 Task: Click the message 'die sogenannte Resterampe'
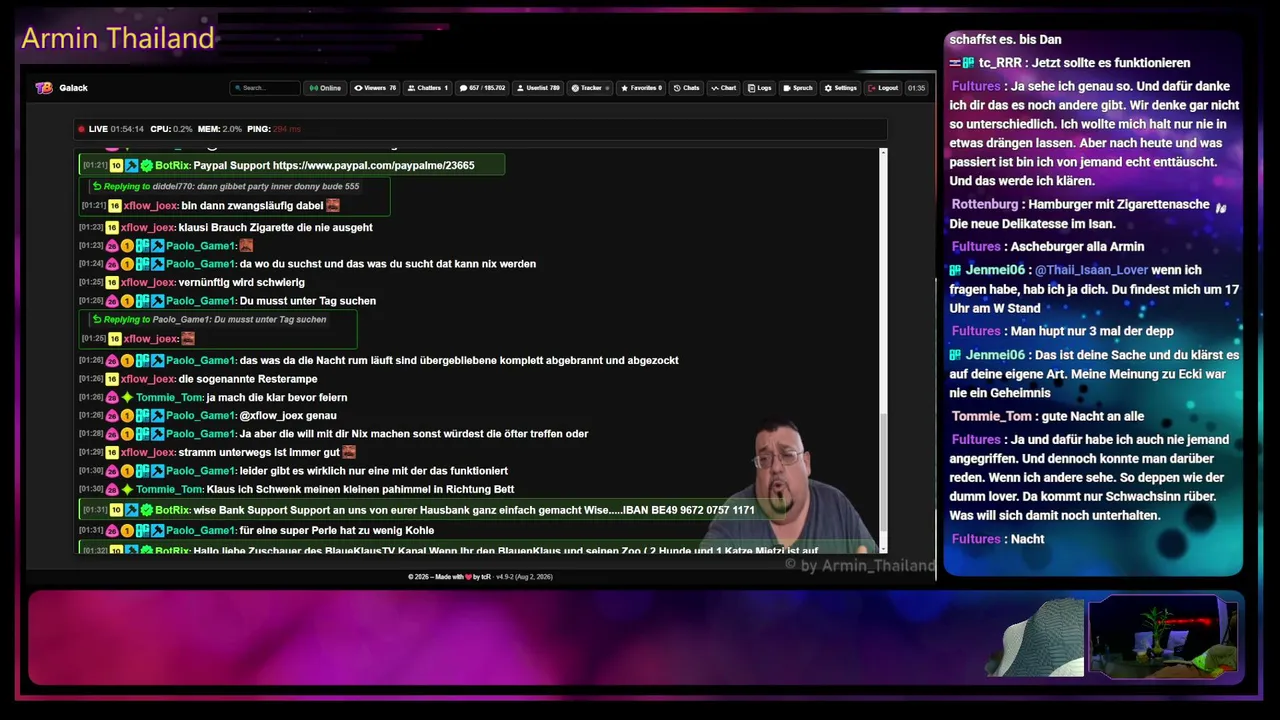pos(248,379)
